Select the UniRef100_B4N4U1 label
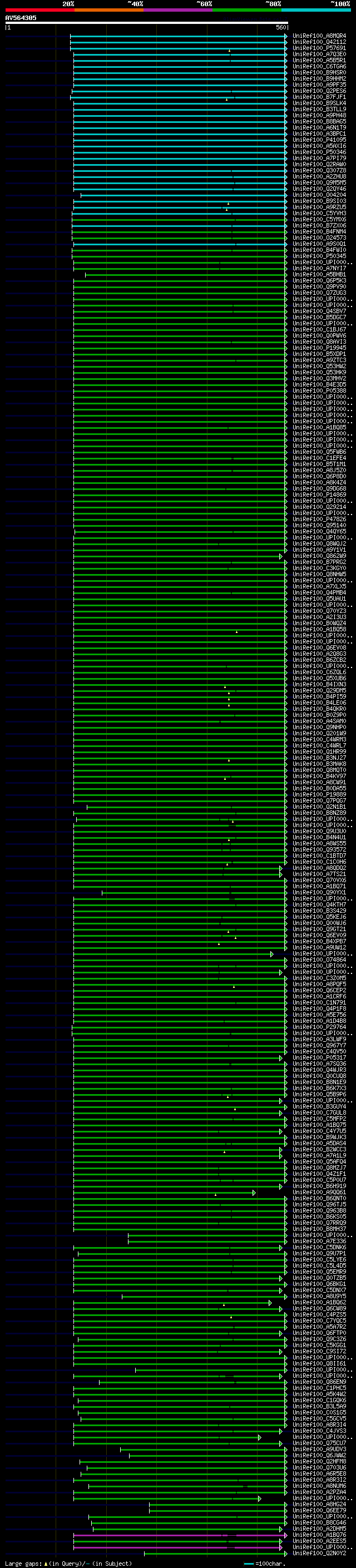The height and width of the screenshot is (1568, 356). coord(319,838)
